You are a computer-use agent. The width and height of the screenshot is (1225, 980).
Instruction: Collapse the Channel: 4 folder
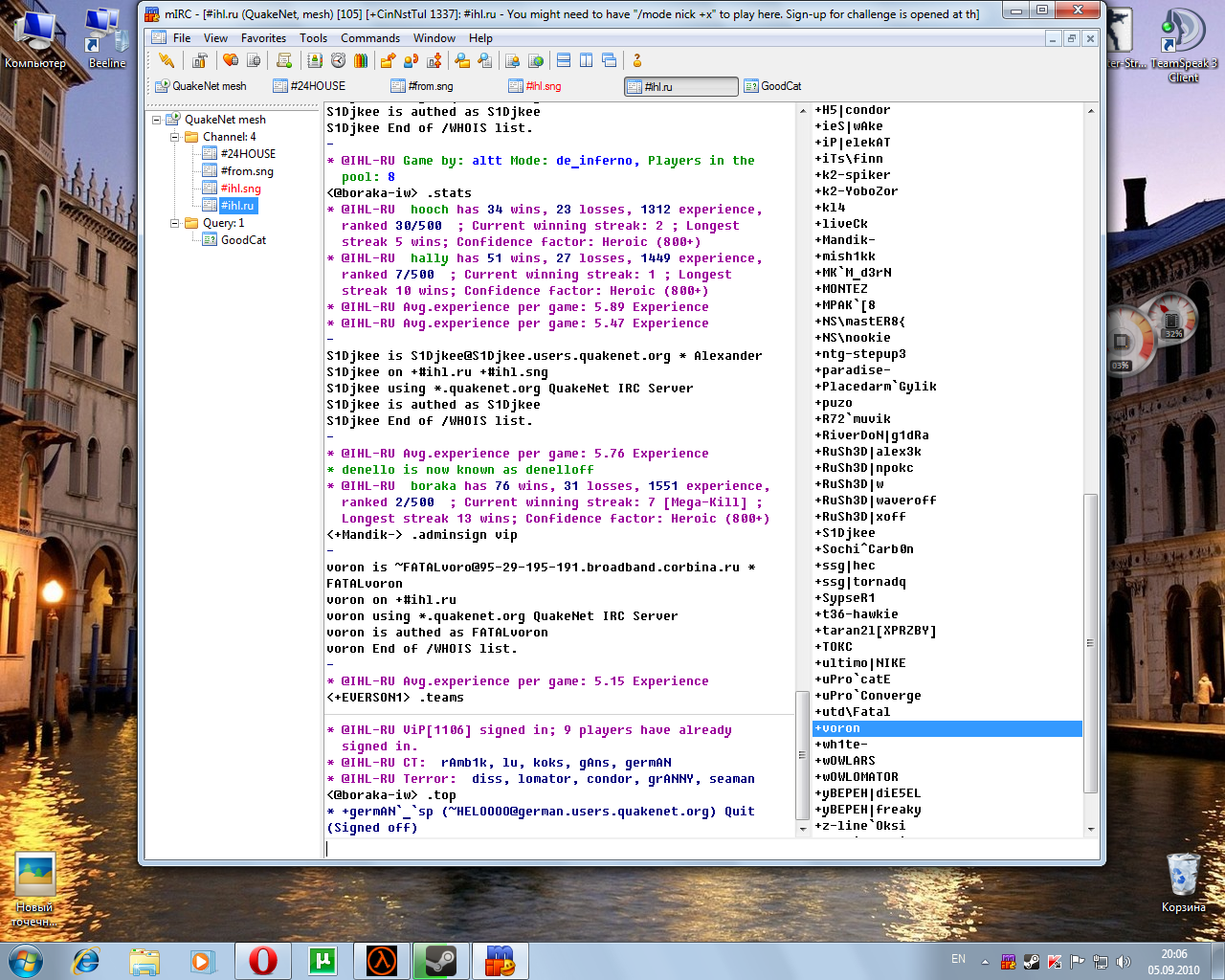point(175,137)
